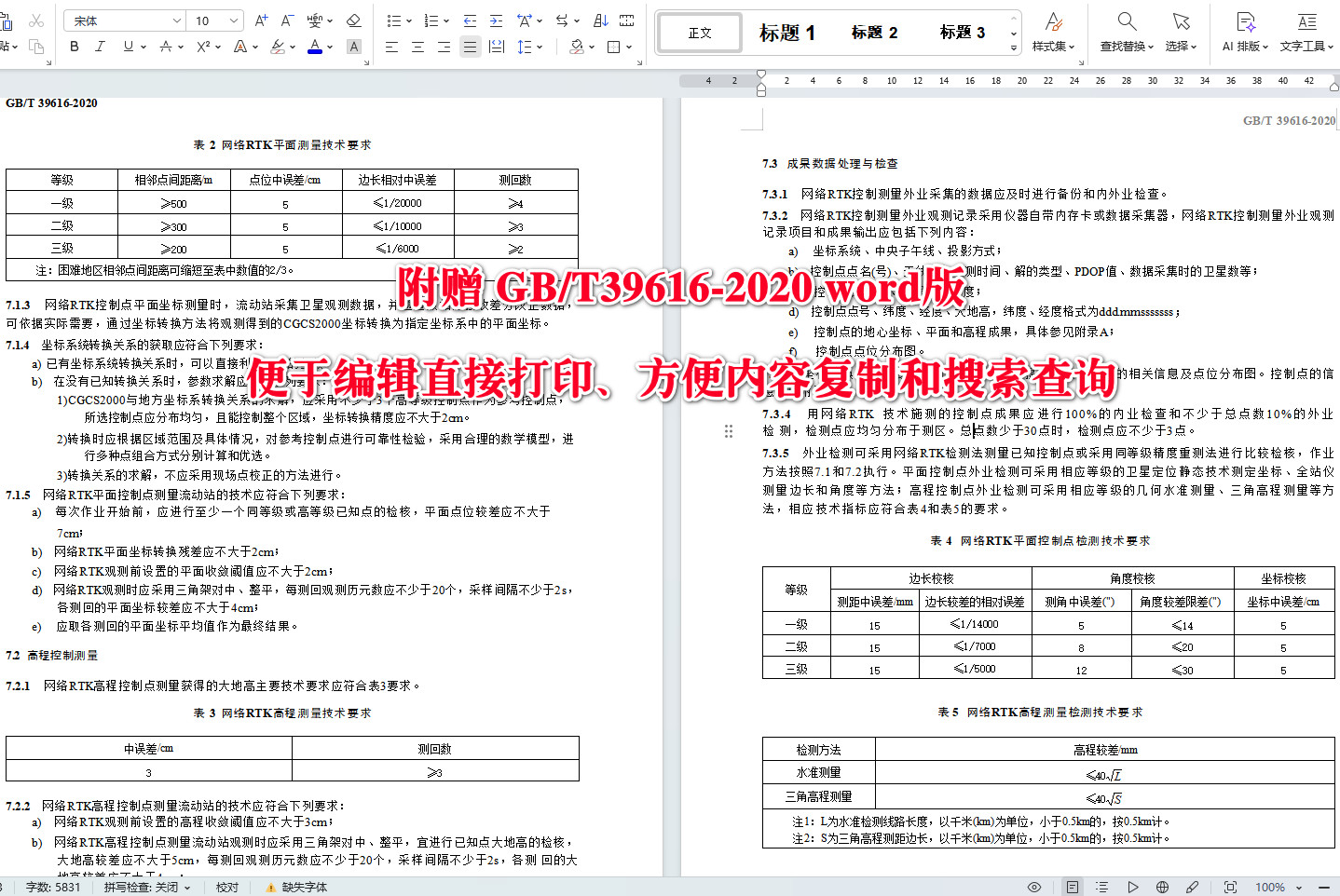Decrease paragraph indent

pos(470,20)
